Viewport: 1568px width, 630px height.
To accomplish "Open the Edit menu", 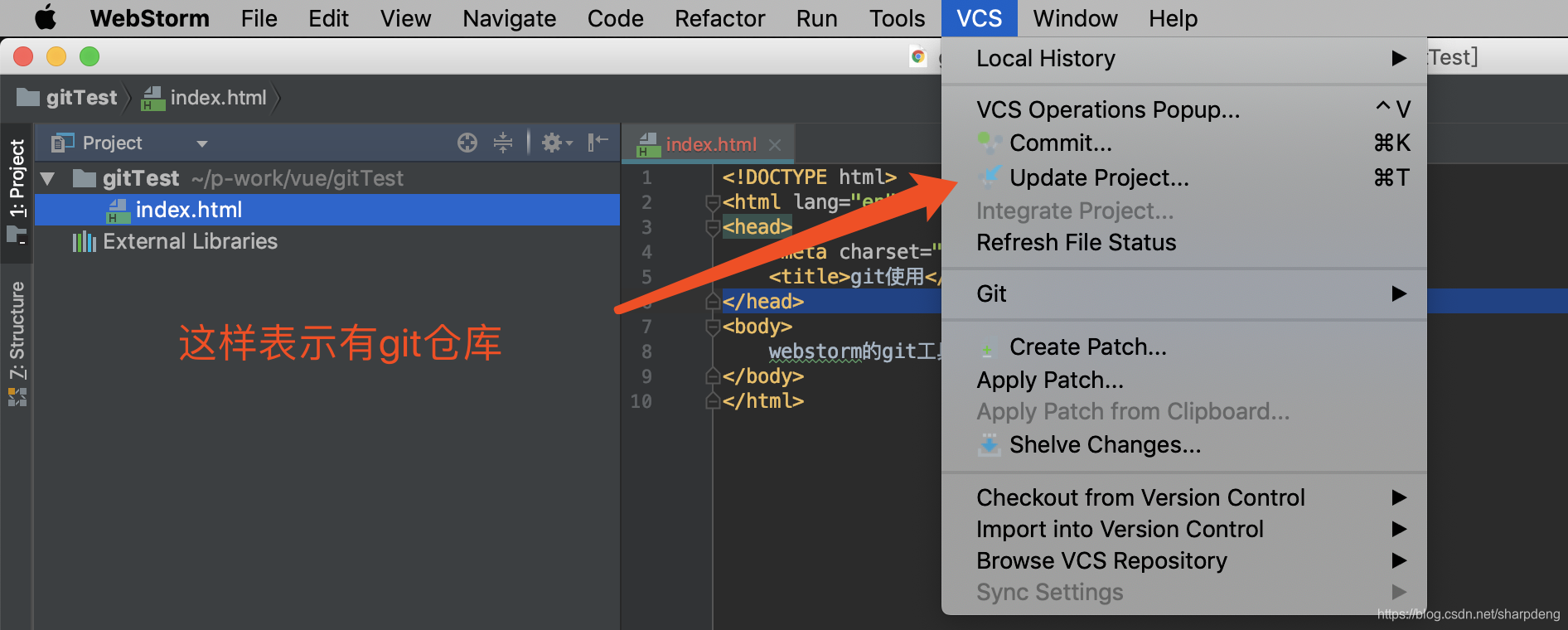I will coord(328,18).
